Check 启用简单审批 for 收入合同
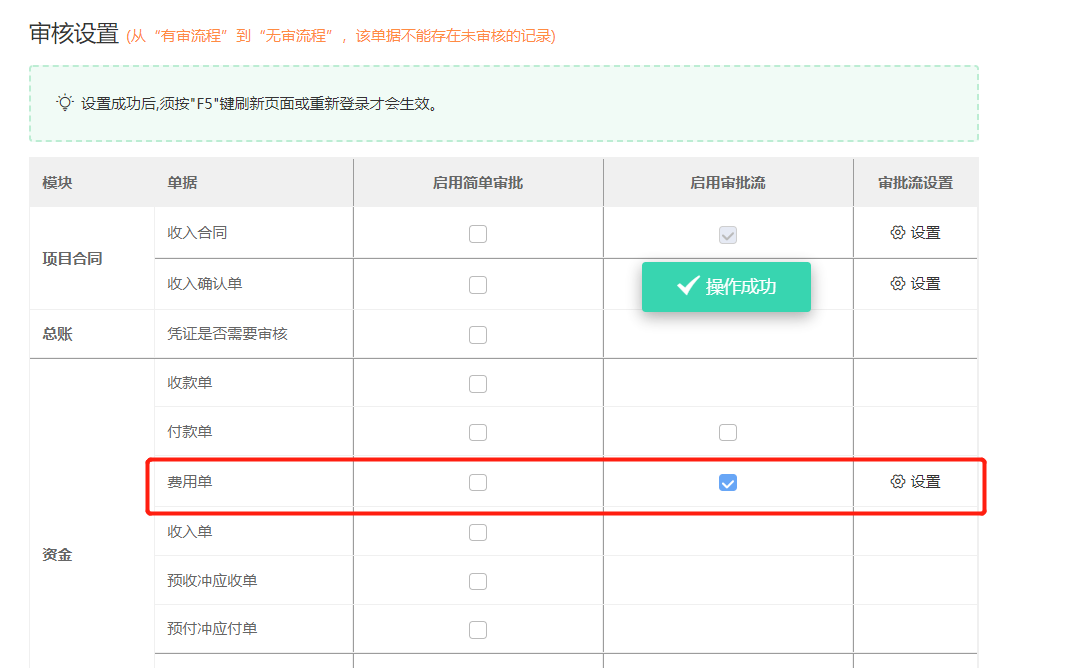 tap(477, 233)
